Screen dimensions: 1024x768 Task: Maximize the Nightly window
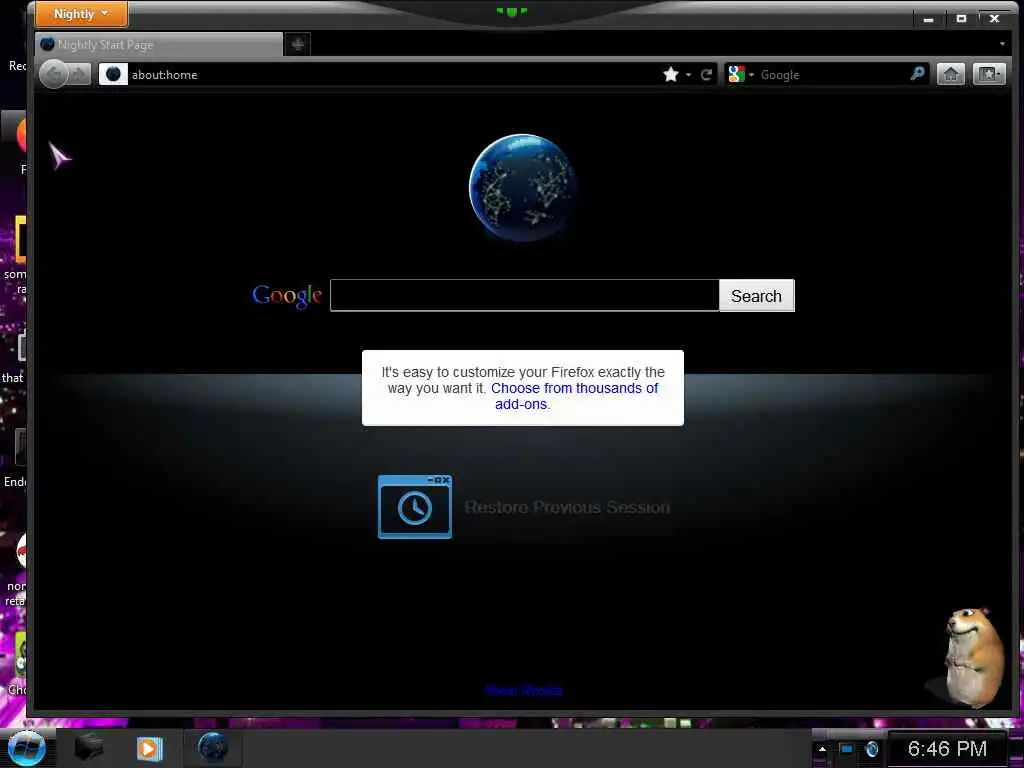click(x=961, y=18)
